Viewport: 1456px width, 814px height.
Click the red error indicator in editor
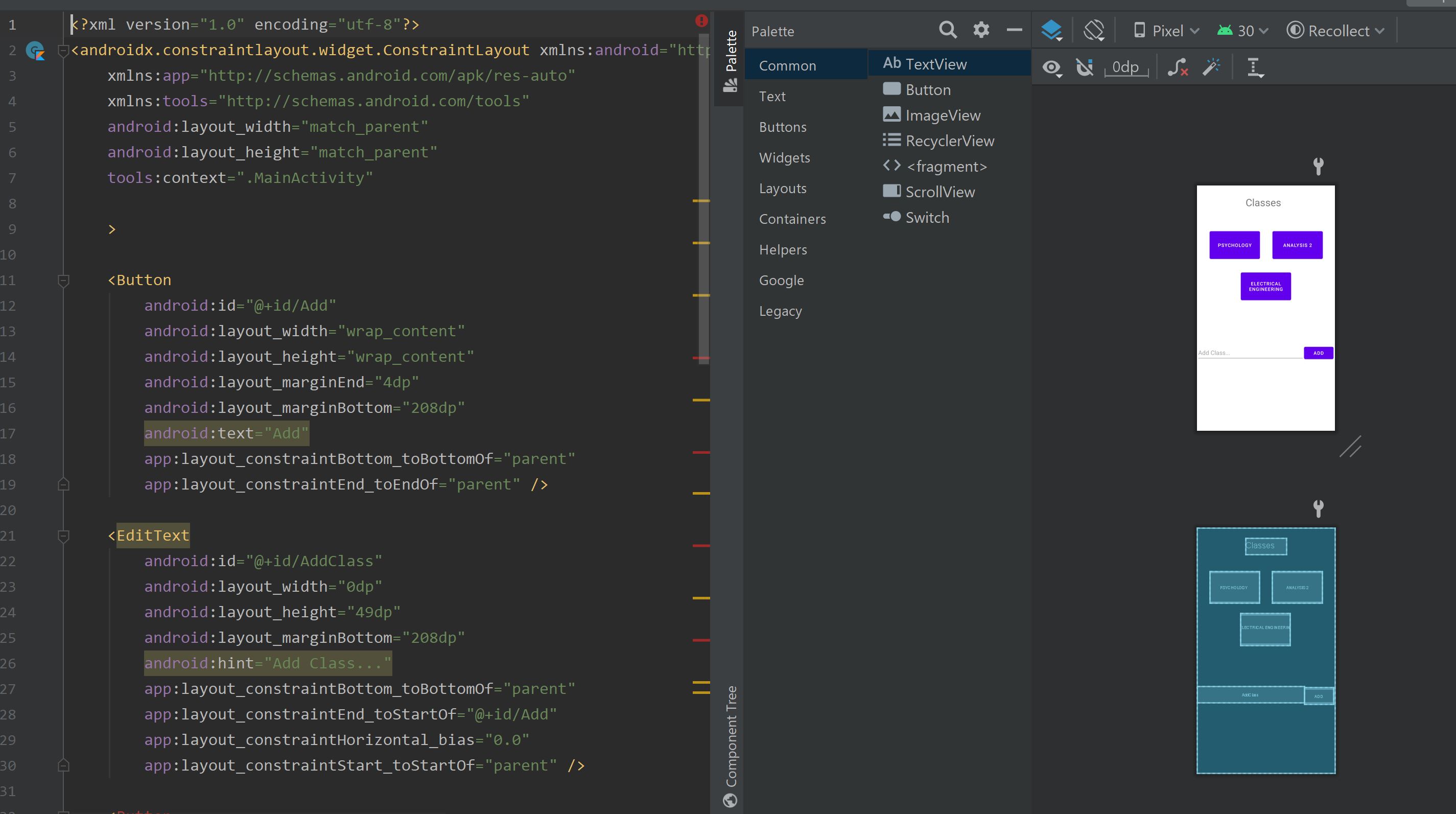pos(701,21)
